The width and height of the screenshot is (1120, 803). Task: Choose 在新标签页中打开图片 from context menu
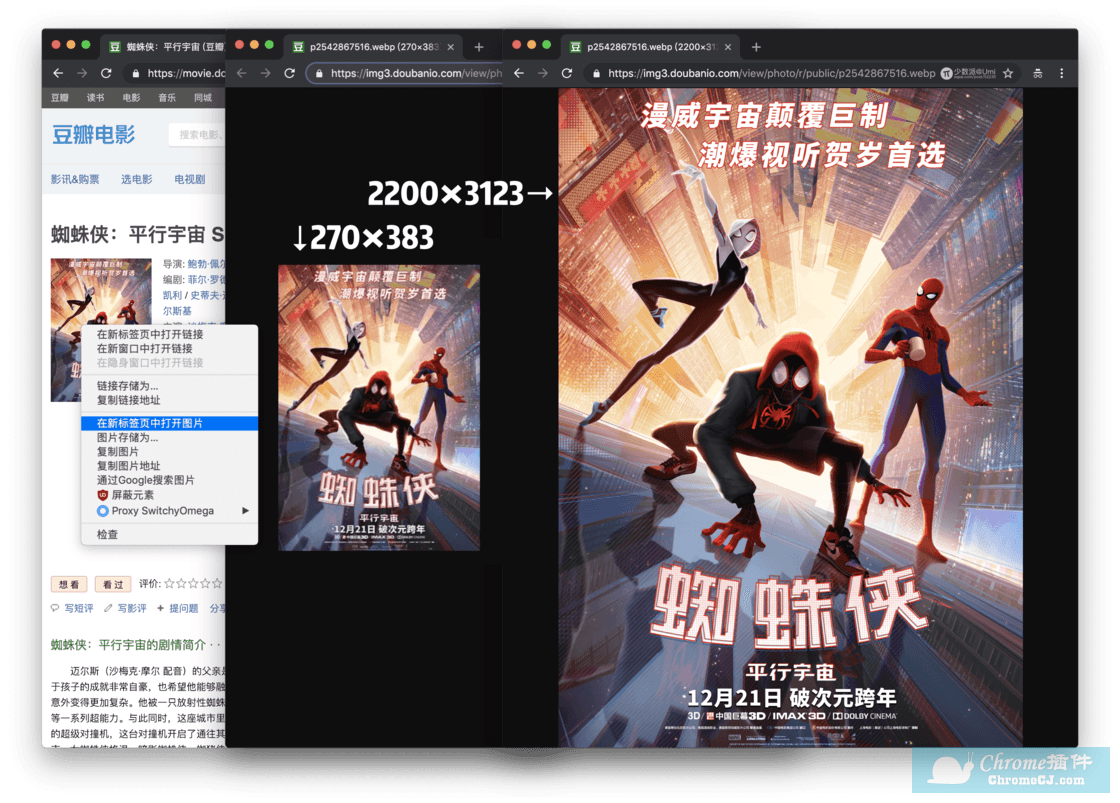[x=169, y=423]
